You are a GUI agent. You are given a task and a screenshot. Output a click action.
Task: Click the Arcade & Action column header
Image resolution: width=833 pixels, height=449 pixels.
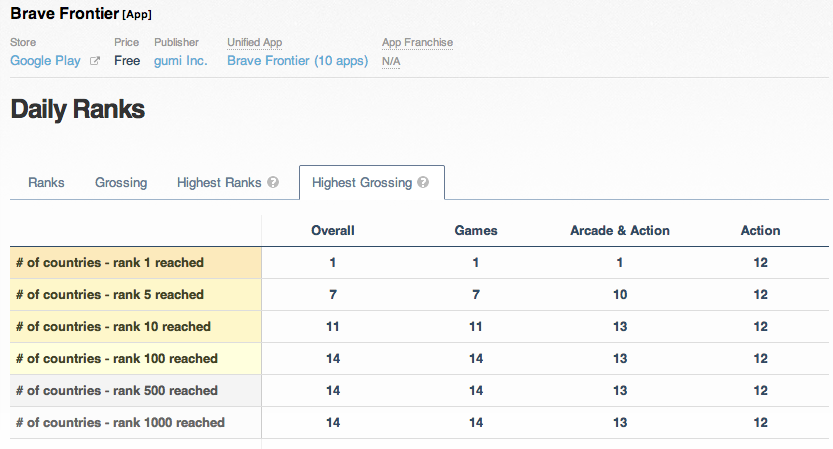point(620,231)
